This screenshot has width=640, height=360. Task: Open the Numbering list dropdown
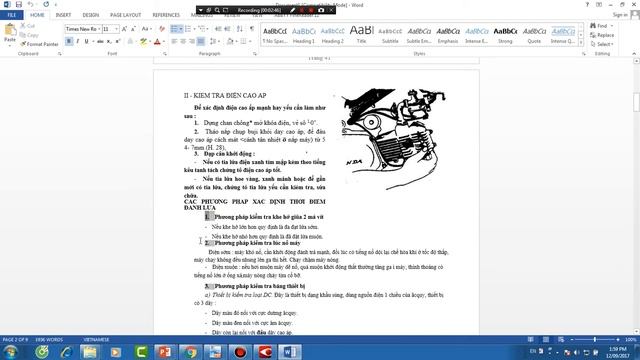194,29
